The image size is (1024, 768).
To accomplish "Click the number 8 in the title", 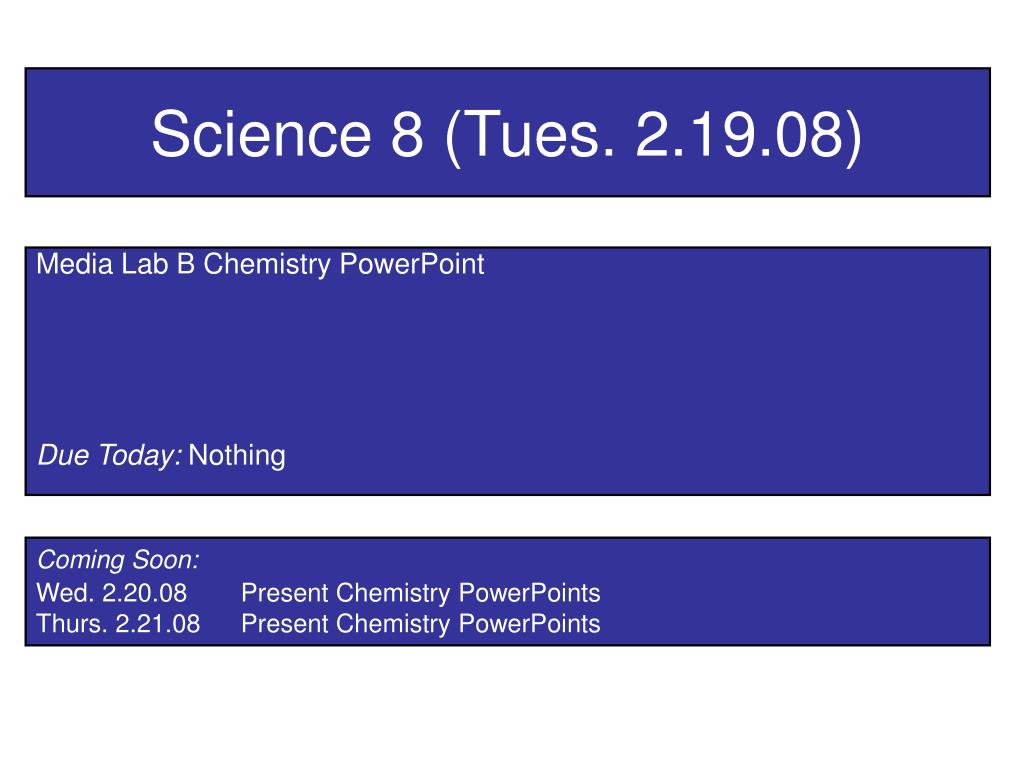I will click(x=408, y=135).
